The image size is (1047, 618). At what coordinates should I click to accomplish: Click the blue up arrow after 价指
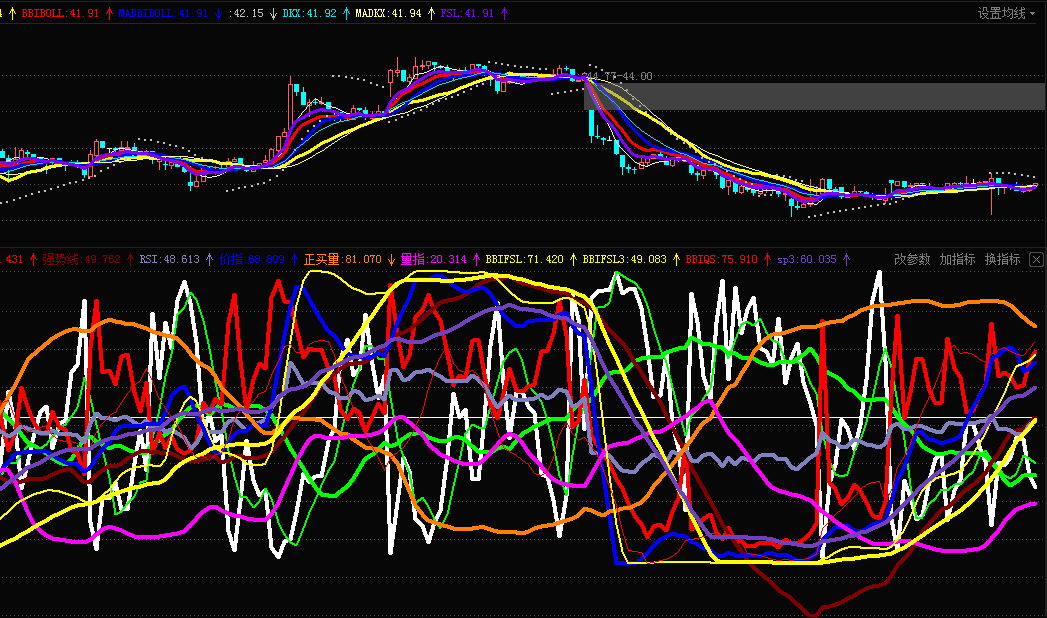coord(294,260)
